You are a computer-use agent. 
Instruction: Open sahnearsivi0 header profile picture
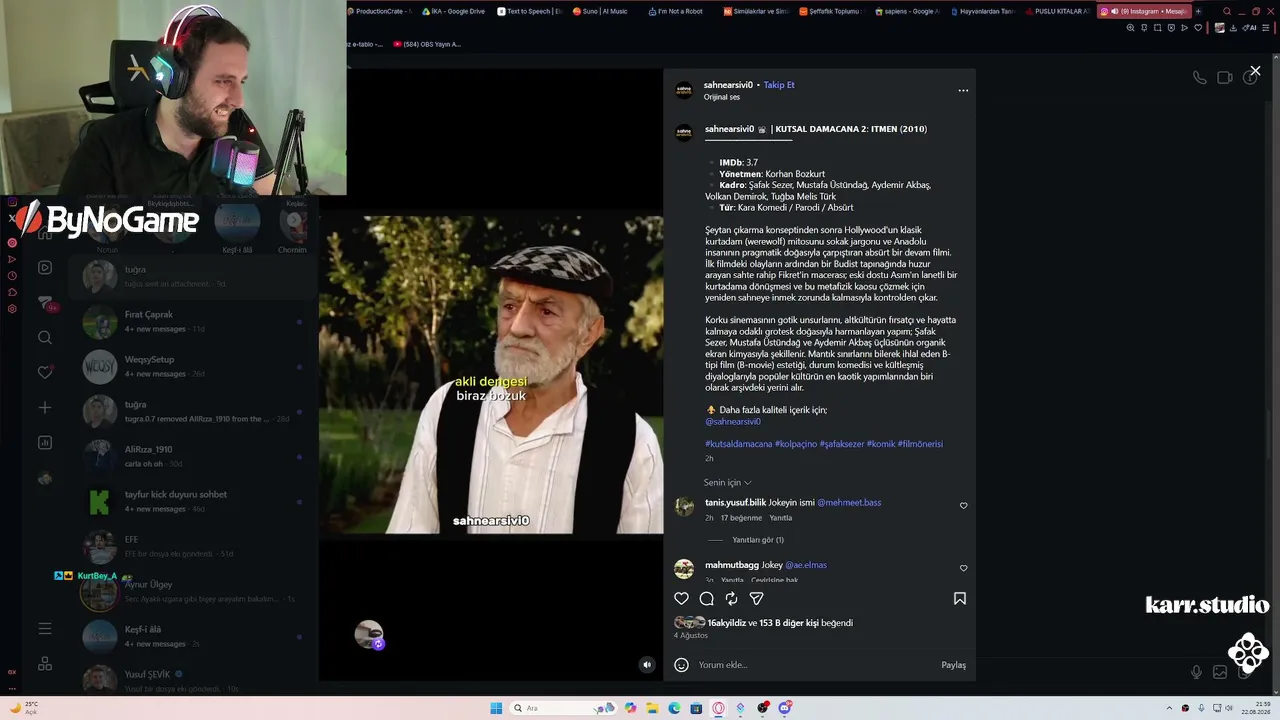[x=684, y=90]
